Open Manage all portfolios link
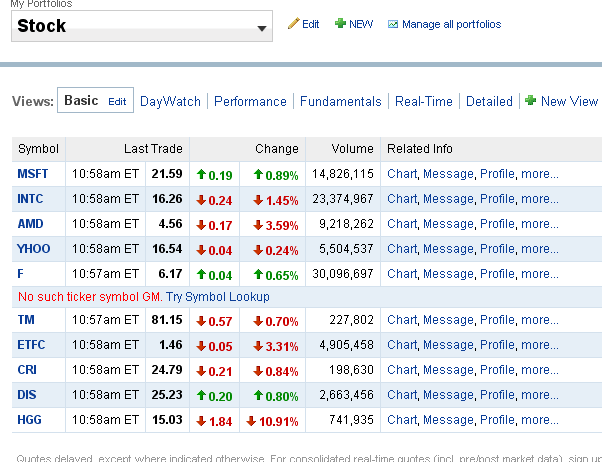 (451, 24)
